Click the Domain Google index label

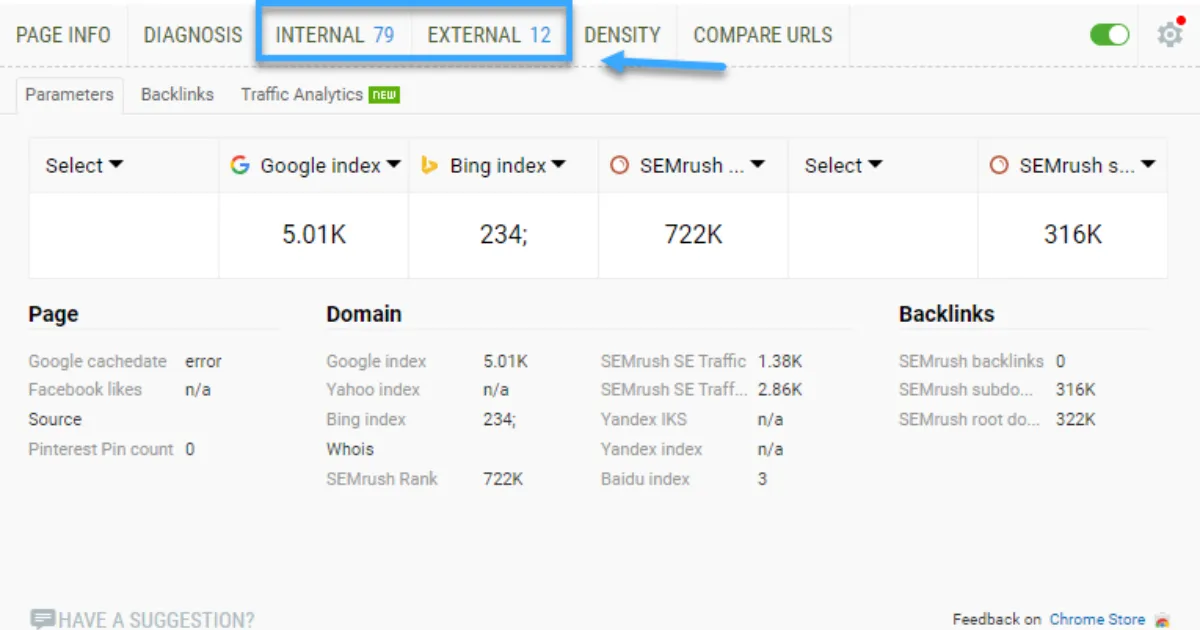point(376,361)
